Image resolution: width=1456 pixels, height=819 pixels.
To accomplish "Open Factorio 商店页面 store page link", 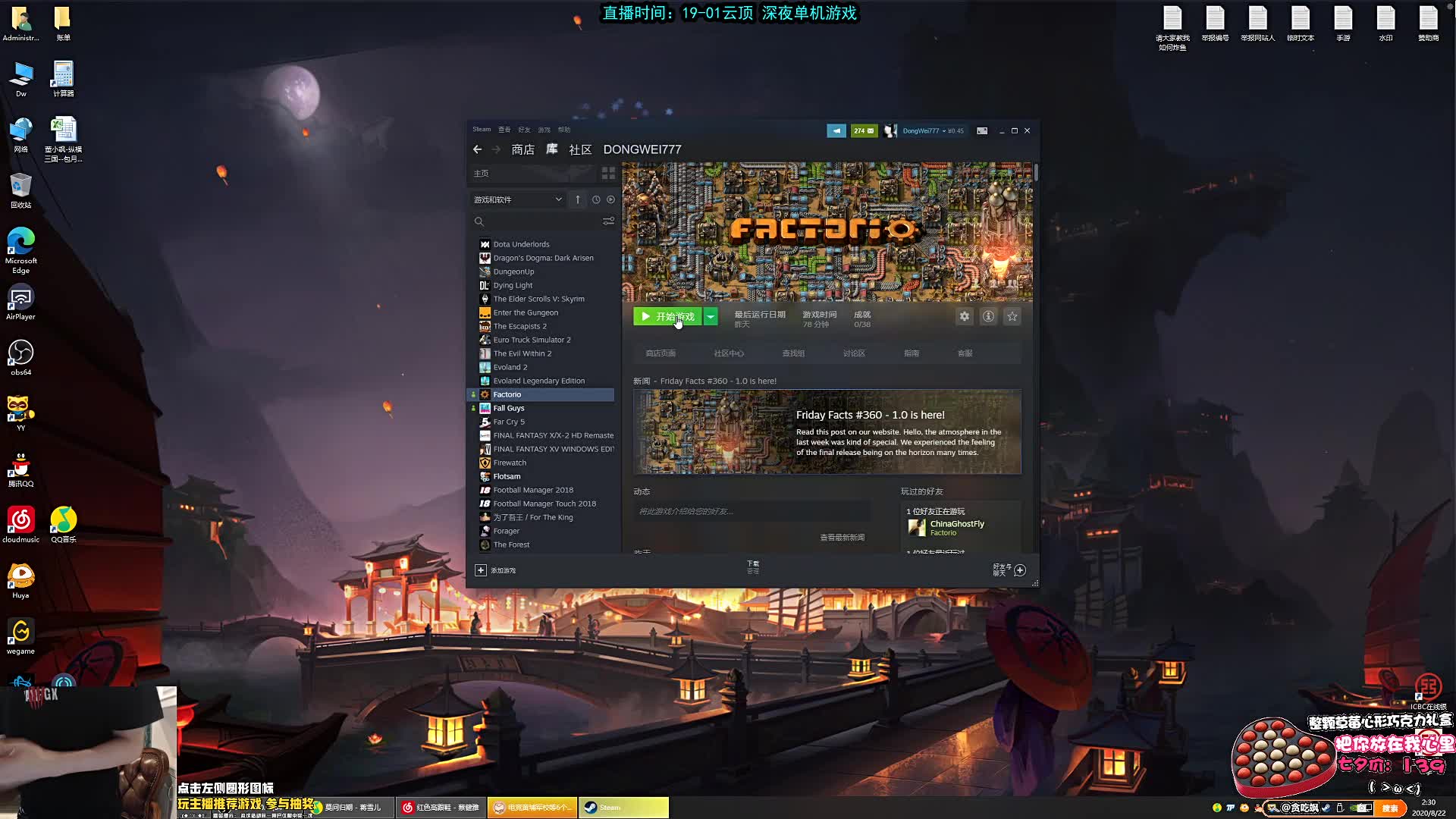I will [661, 353].
